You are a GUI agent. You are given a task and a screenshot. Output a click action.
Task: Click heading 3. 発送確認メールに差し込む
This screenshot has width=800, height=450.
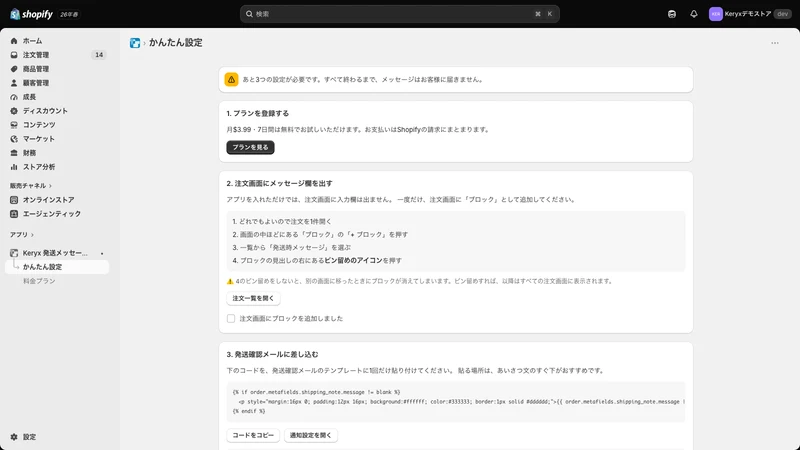(272, 354)
